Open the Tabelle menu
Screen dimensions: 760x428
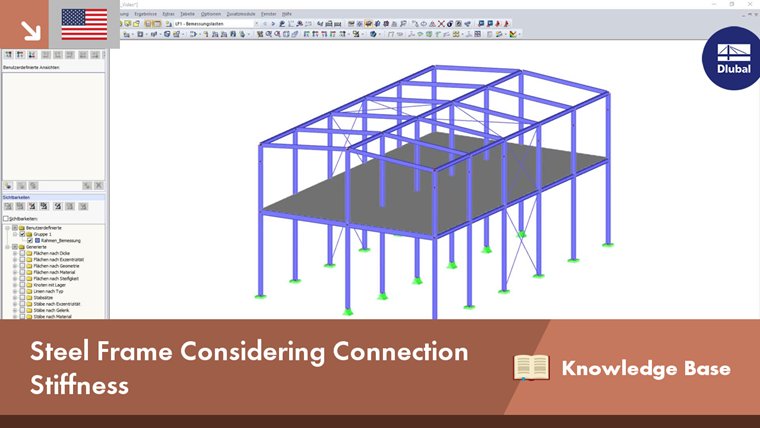click(187, 14)
